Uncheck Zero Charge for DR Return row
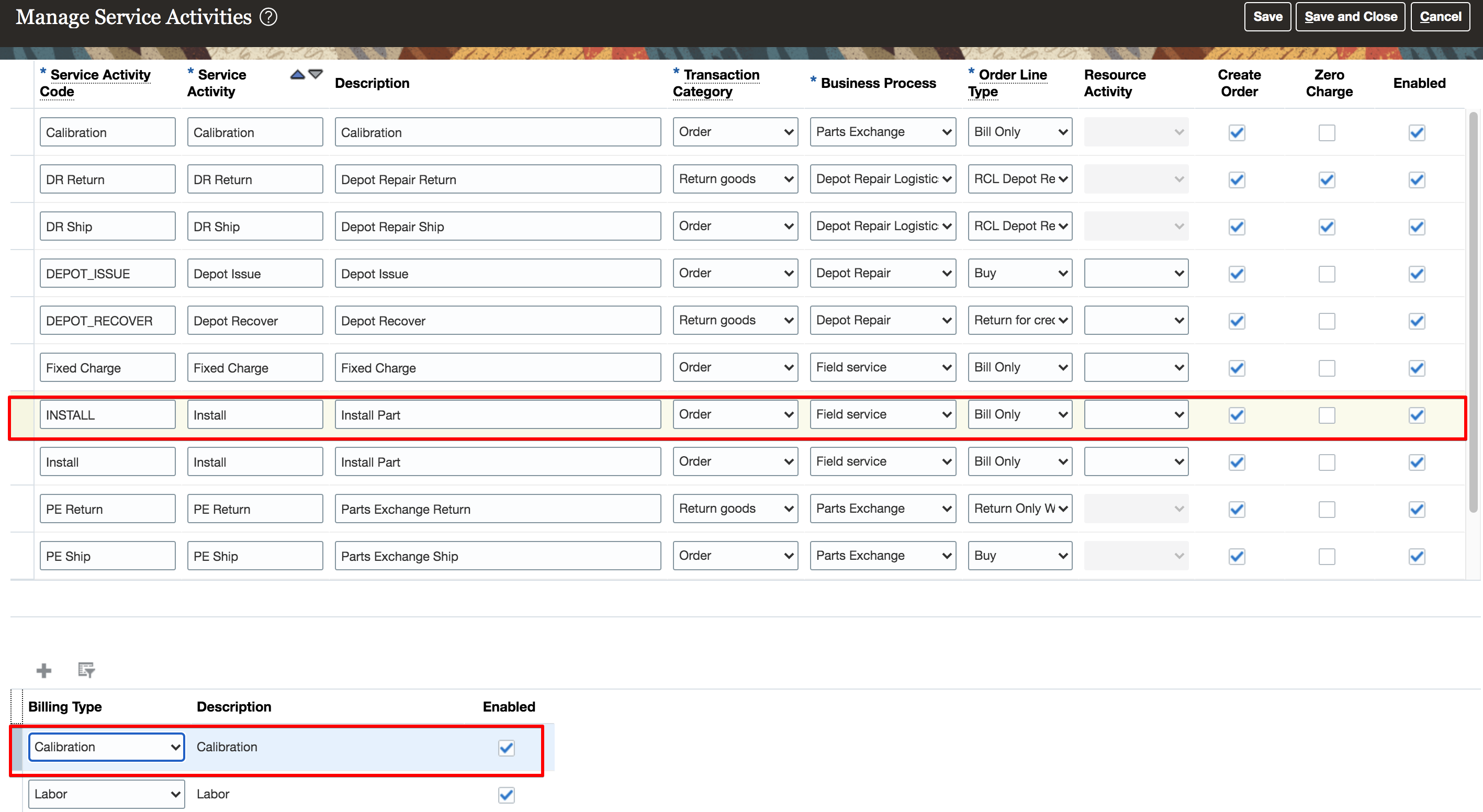This screenshot has height=812, width=1483. (1327, 179)
